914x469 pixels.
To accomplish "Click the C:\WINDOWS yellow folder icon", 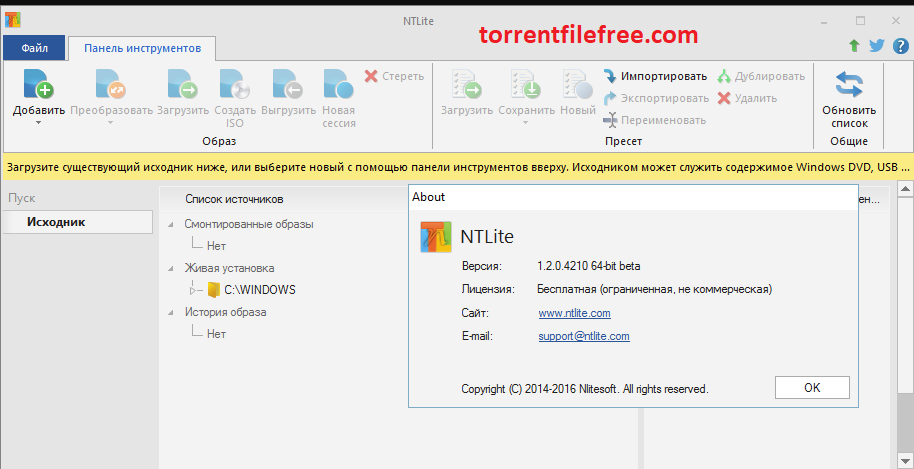I will click(x=214, y=290).
